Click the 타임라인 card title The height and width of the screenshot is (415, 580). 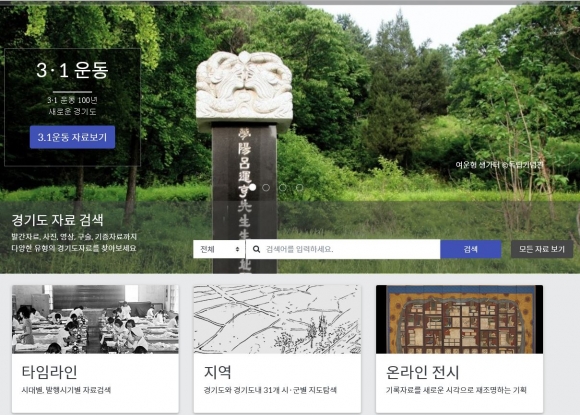50,372
